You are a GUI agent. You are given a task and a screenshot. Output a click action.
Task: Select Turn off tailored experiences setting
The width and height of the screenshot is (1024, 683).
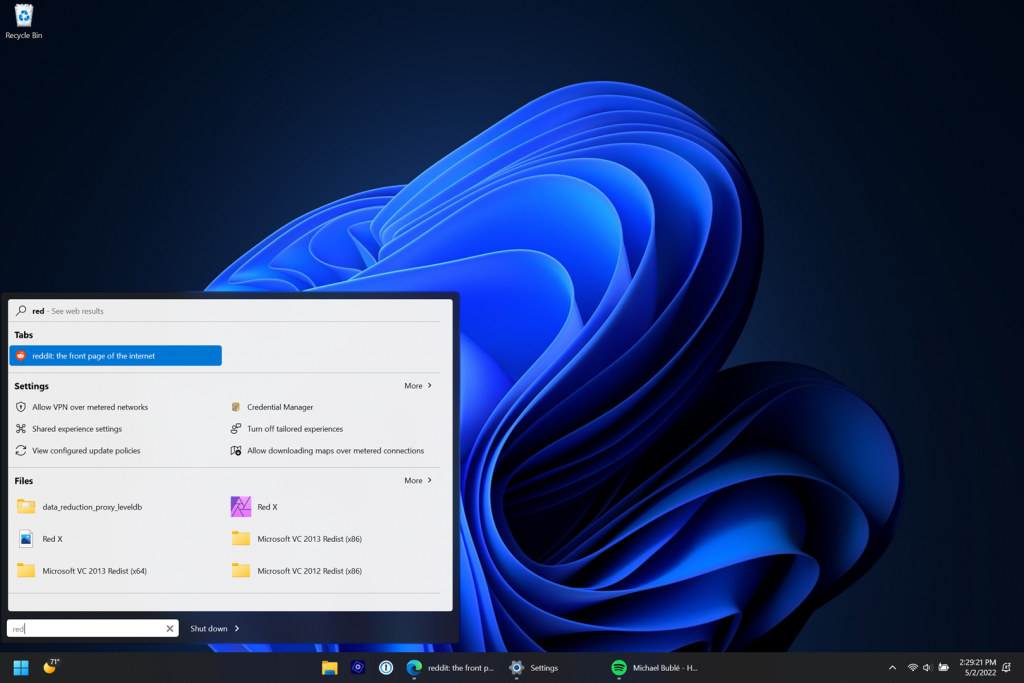(294, 429)
